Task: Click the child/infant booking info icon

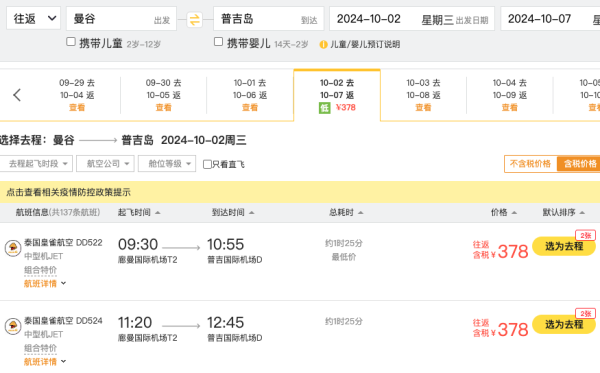Action: coord(323,44)
